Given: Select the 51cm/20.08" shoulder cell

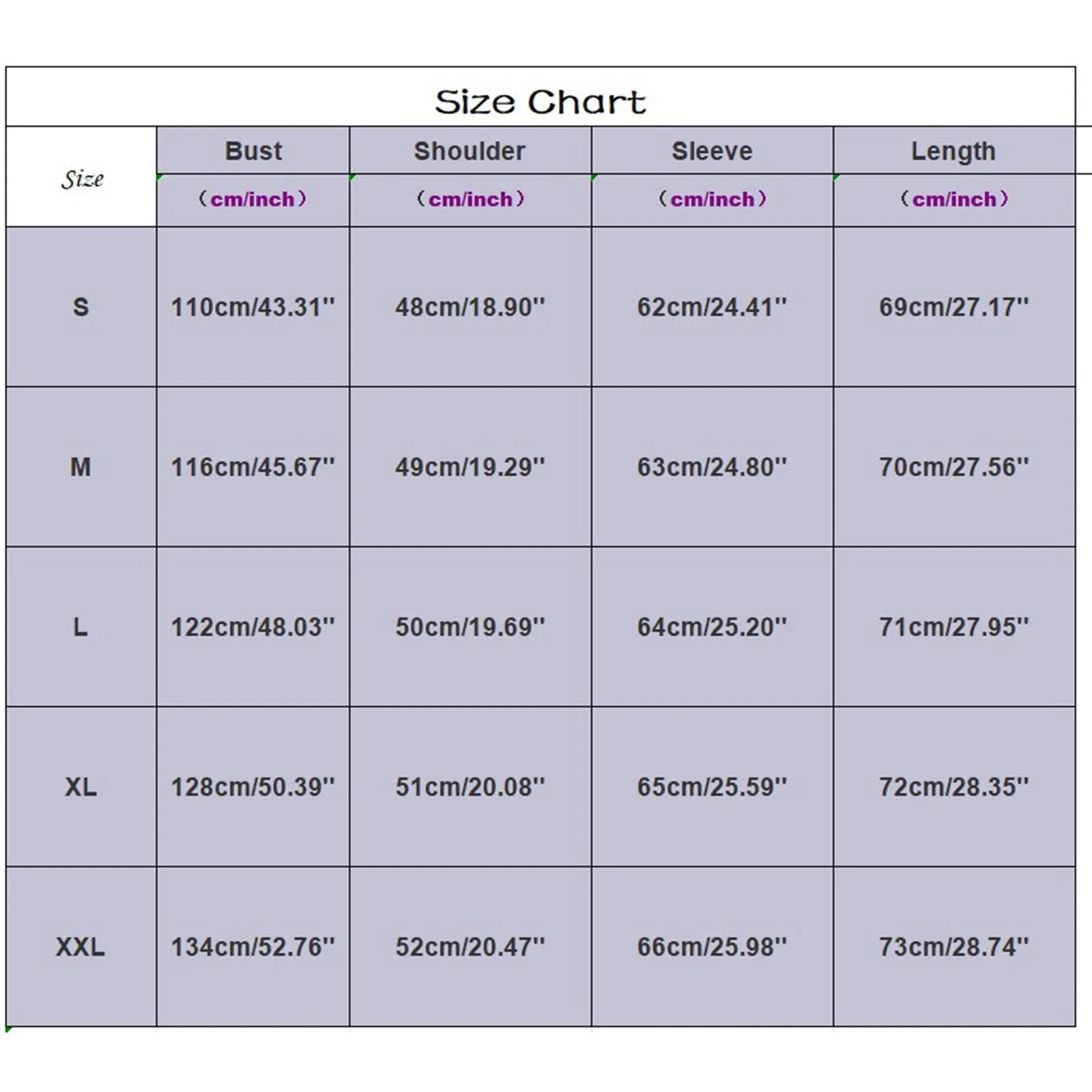Looking at the screenshot, I should [470, 787].
